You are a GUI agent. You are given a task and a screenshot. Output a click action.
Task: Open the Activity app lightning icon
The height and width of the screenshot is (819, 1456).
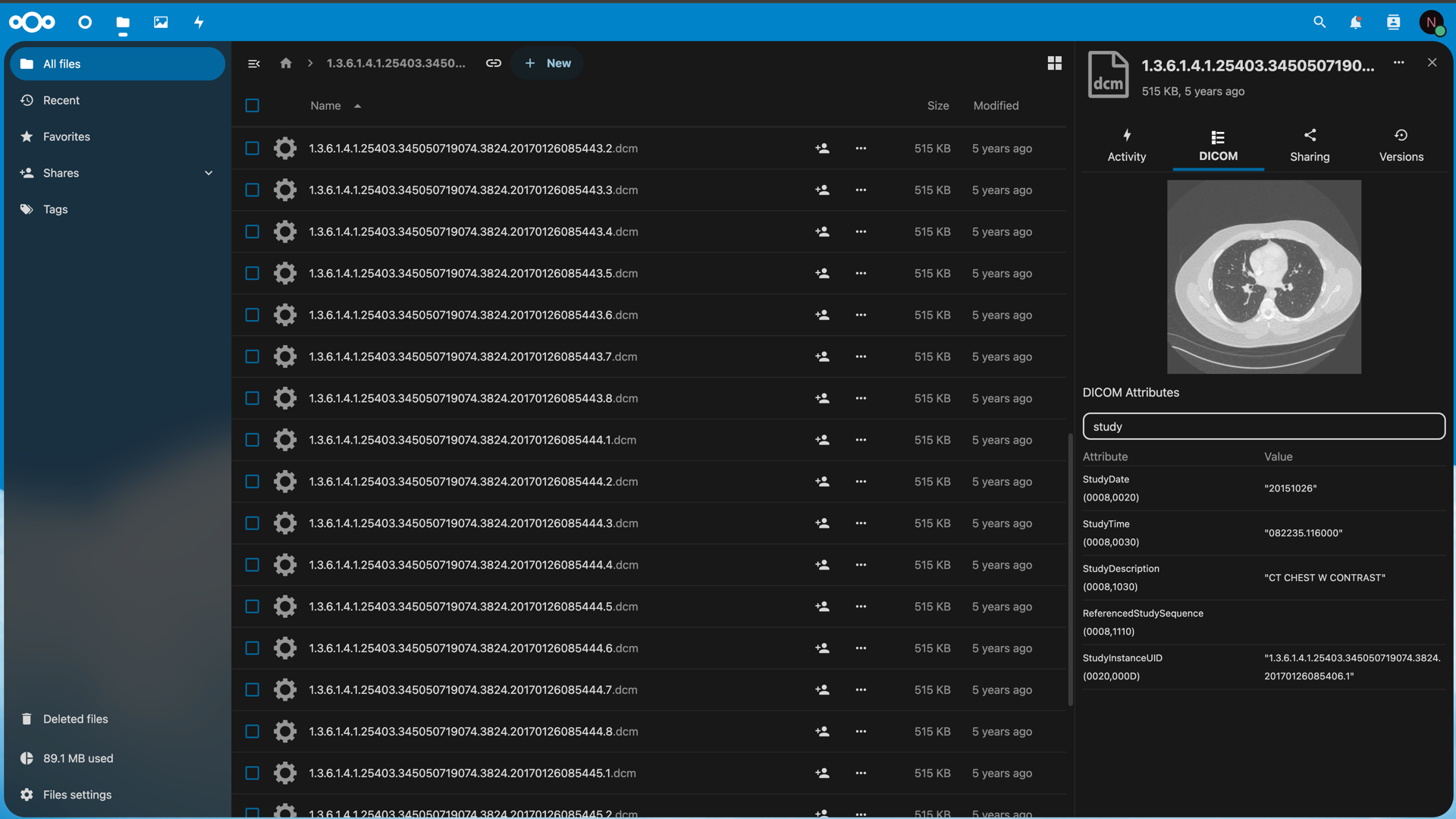pos(199,22)
